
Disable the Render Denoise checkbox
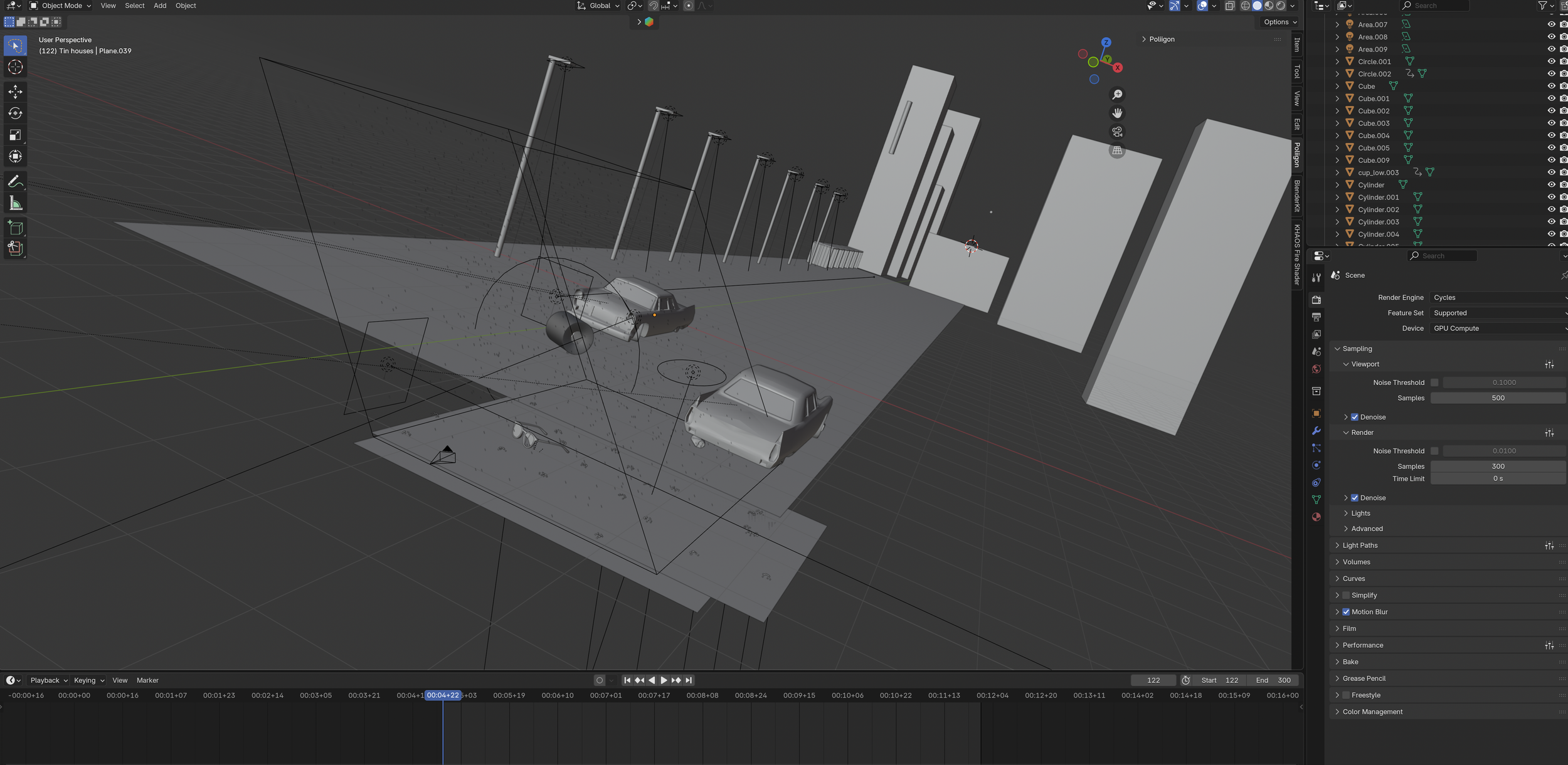1355,498
